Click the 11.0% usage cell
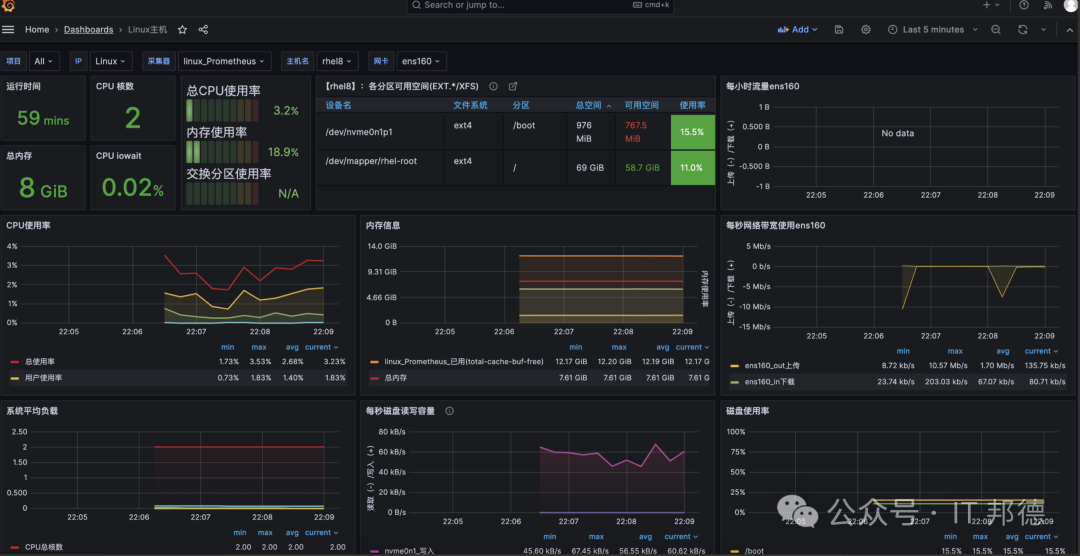 692,167
